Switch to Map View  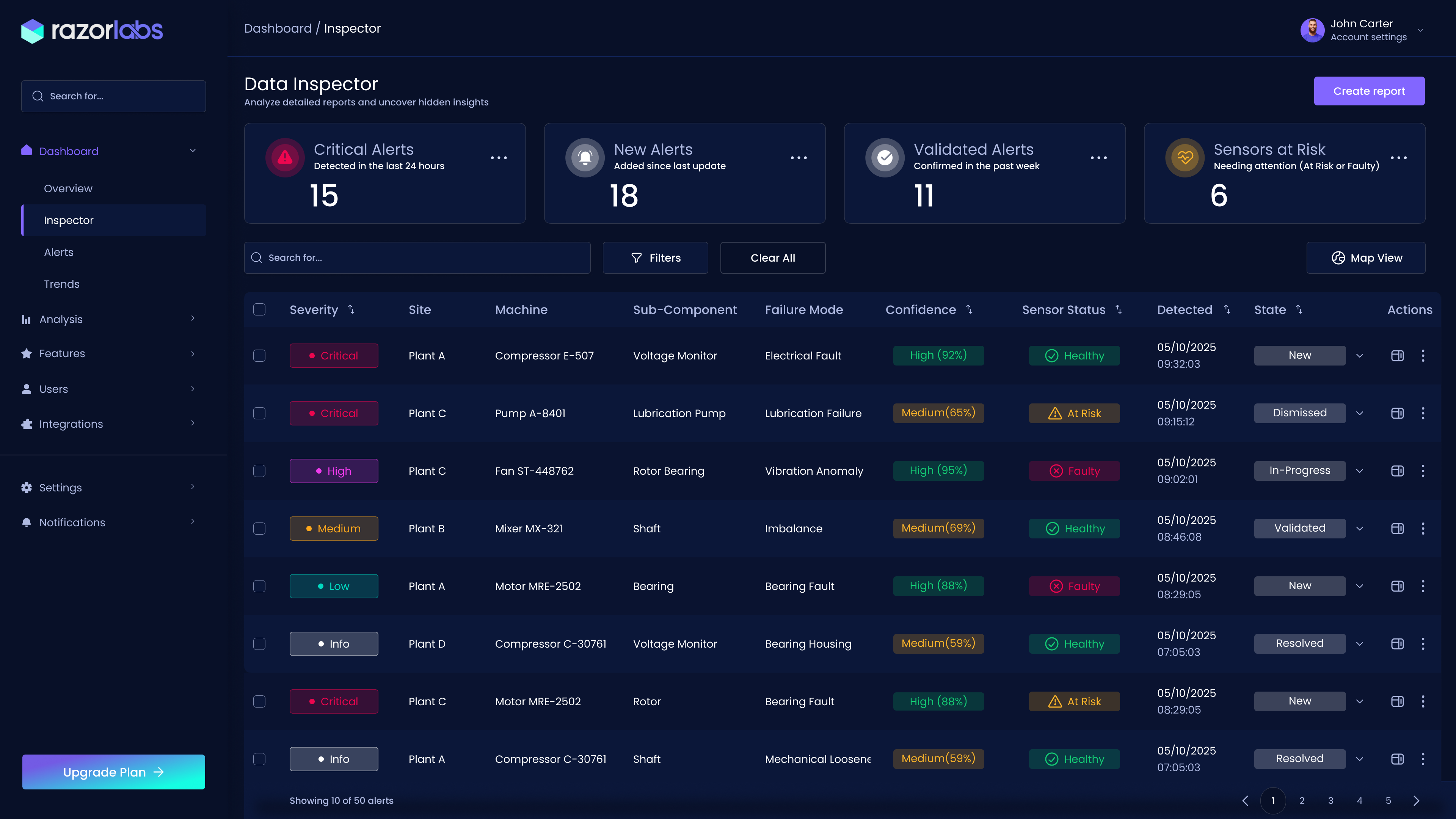click(1365, 258)
